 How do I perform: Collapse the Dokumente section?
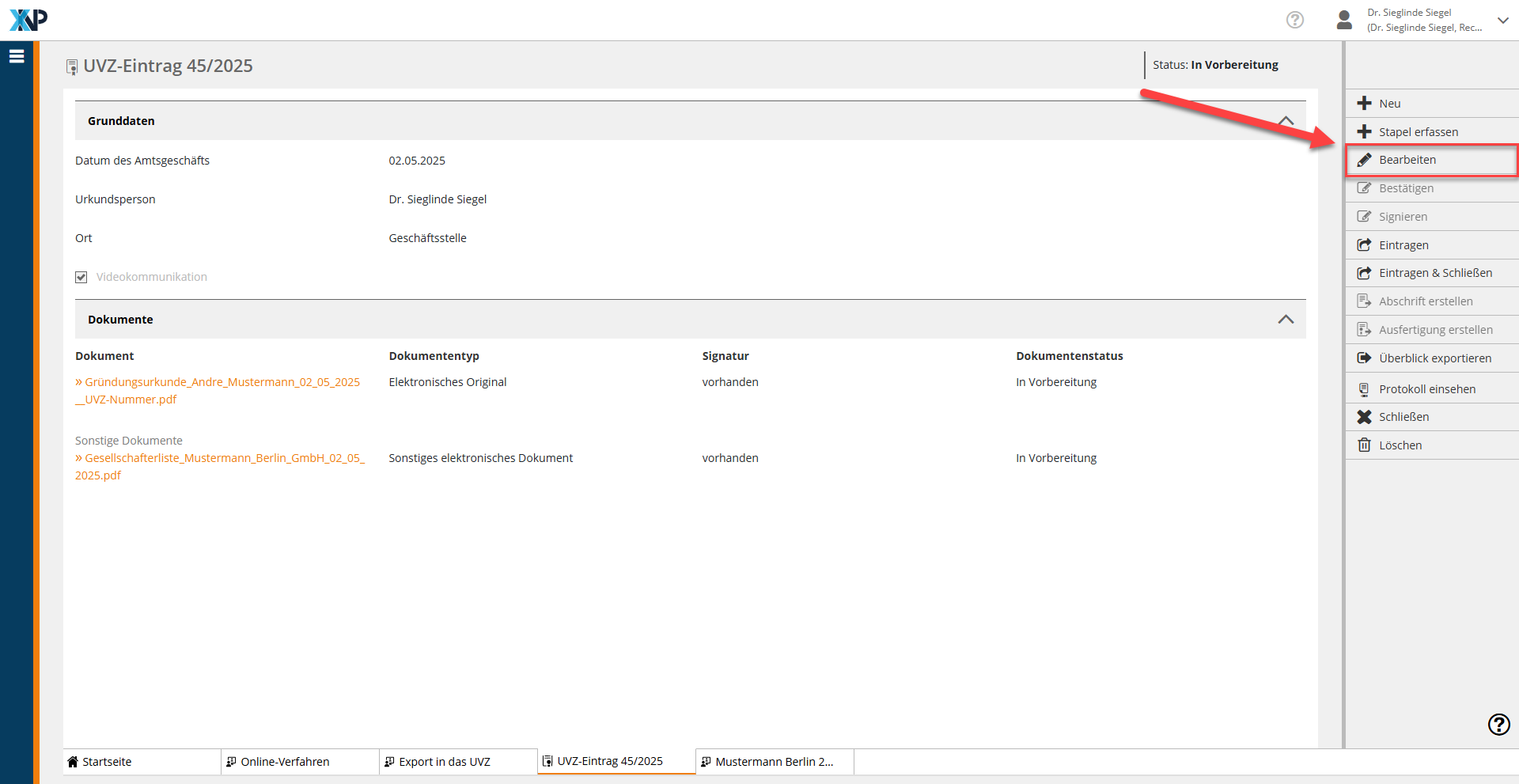pyautogui.click(x=1286, y=320)
